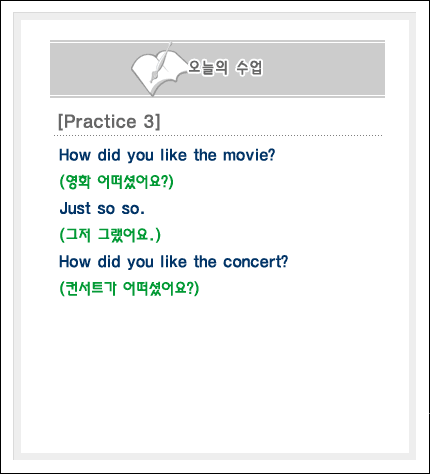Select the Korean line "(그저 그랬어요.)"
The width and height of the screenshot is (430, 474).
click(110, 235)
